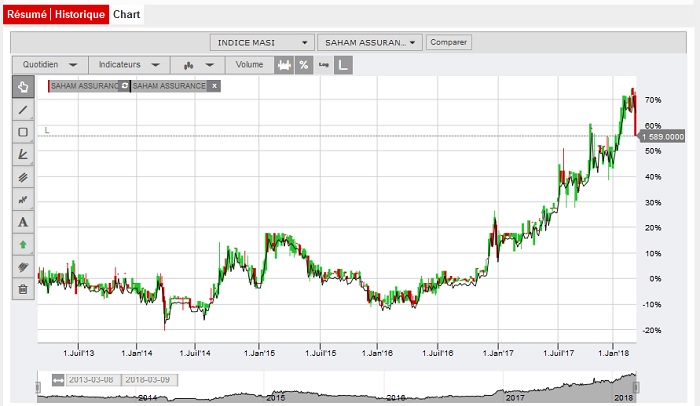Choose the rectangle shape tool
Screen dimensions: 700x406
[x=23, y=132]
